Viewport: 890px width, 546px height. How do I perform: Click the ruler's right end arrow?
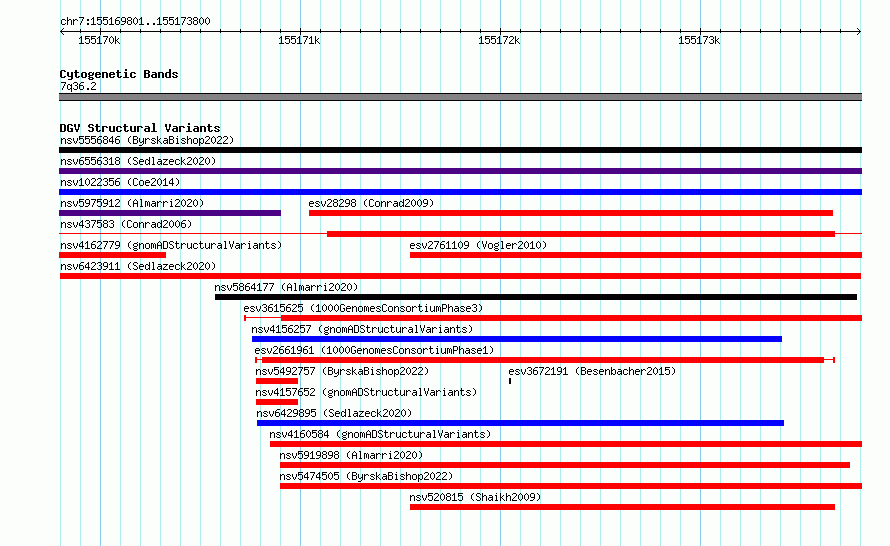pyautogui.click(x=859, y=32)
